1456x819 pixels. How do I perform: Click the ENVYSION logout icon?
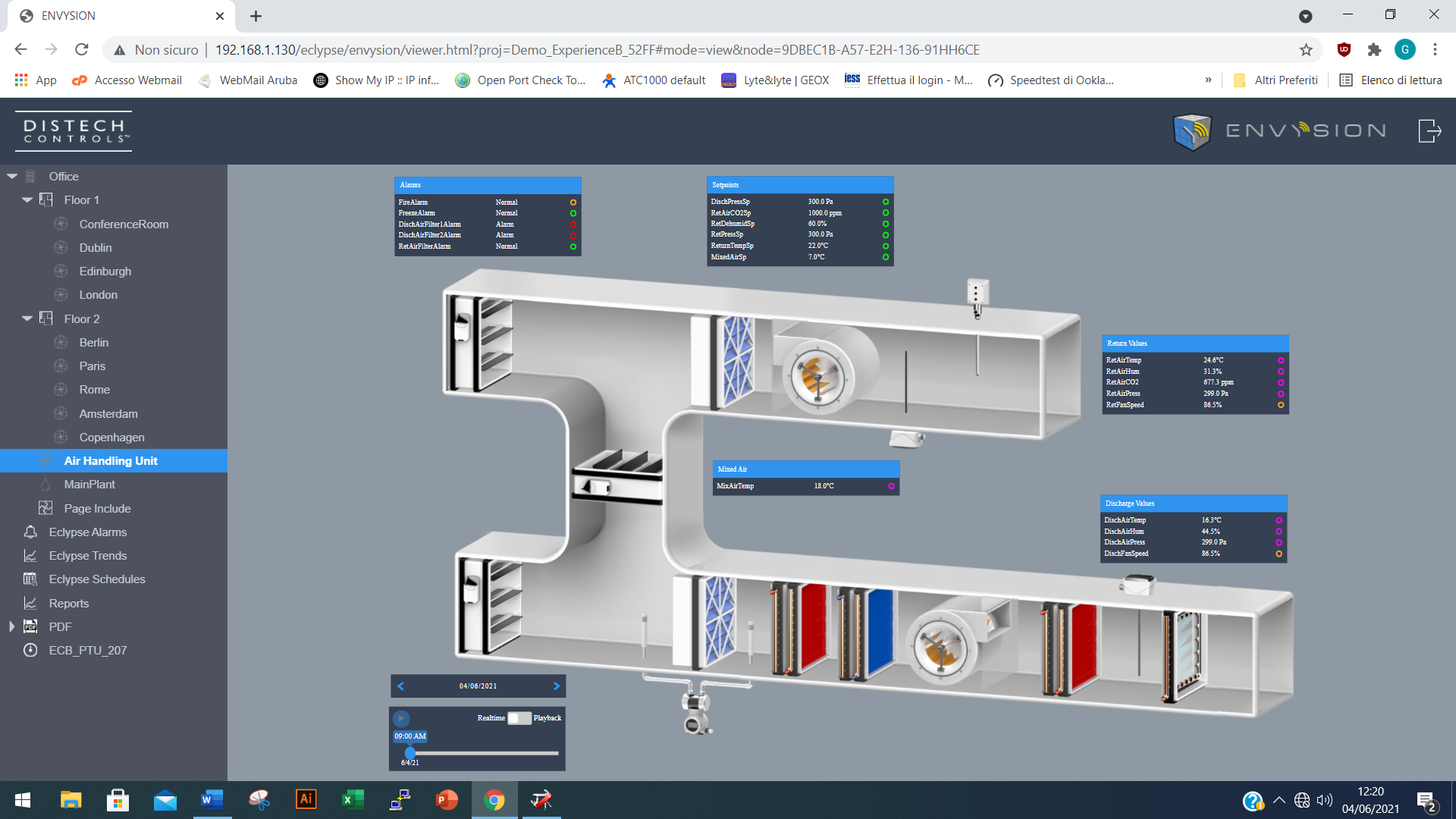click(1429, 130)
